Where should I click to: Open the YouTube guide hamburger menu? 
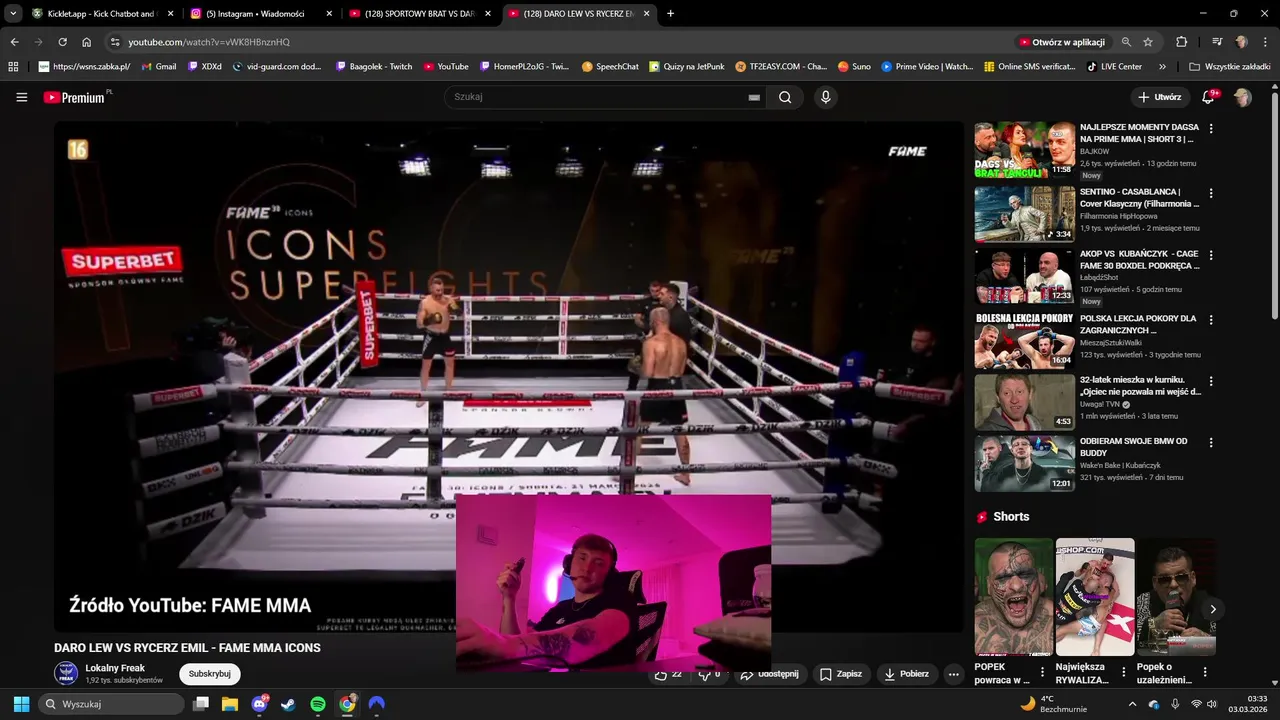pos(22,97)
